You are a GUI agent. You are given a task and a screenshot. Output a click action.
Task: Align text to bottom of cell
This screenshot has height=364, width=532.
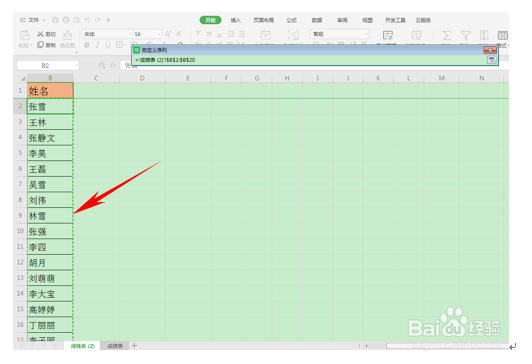tap(220, 34)
